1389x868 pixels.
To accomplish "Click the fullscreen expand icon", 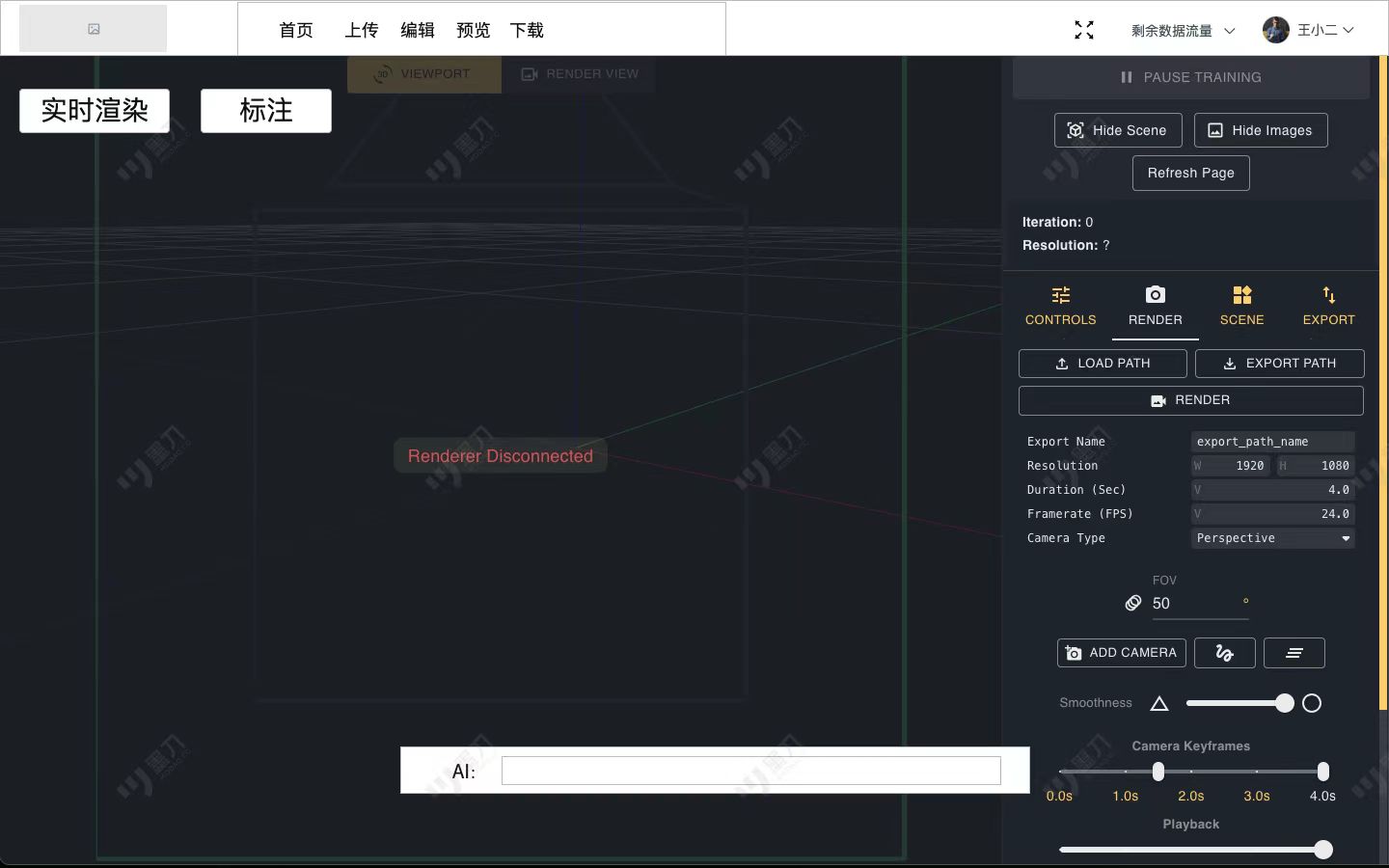I will [x=1084, y=30].
